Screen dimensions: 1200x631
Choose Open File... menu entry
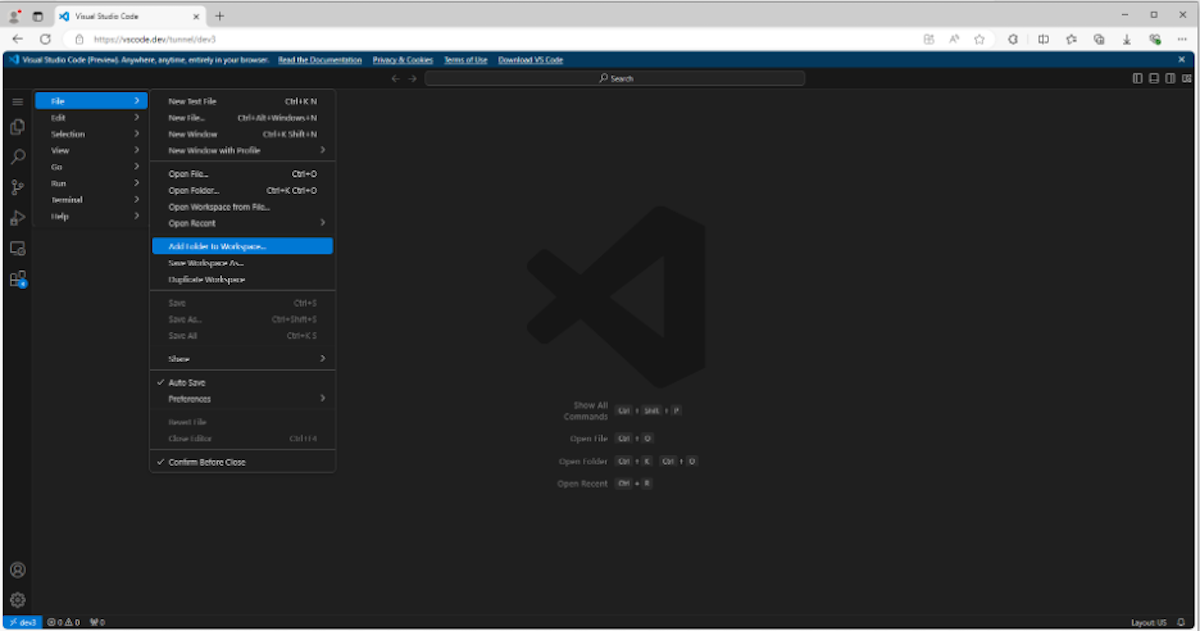click(242, 174)
